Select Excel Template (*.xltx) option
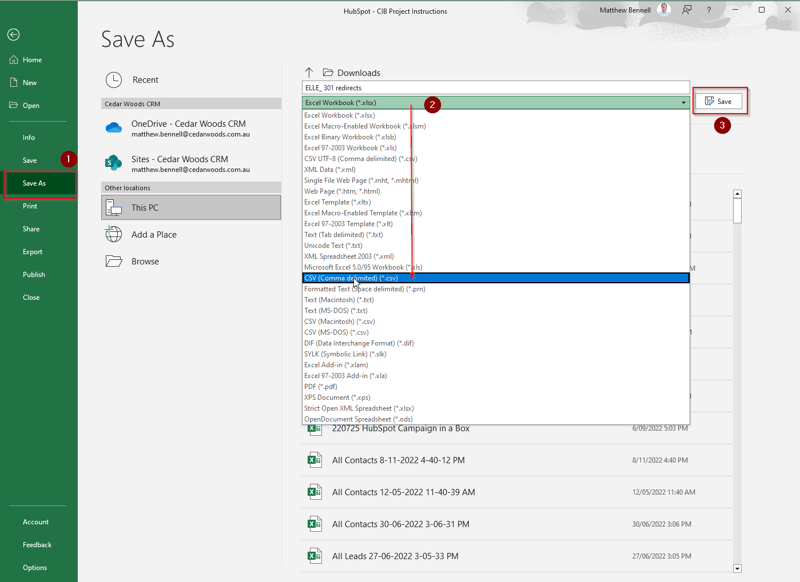This screenshot has height=582, width=800. [x=495, y=202]
